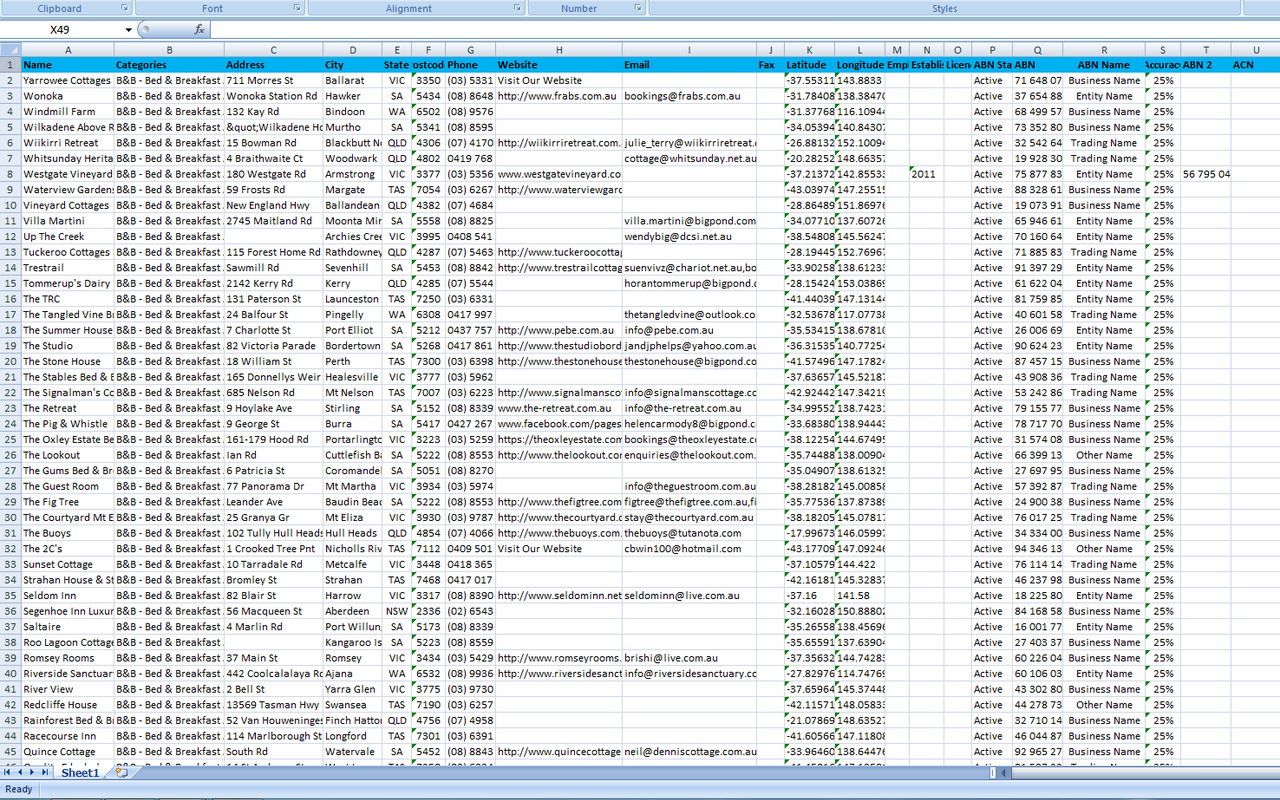Go to last sheet navigation arrow
The image size is (1280, 800).
coord(46,773)
